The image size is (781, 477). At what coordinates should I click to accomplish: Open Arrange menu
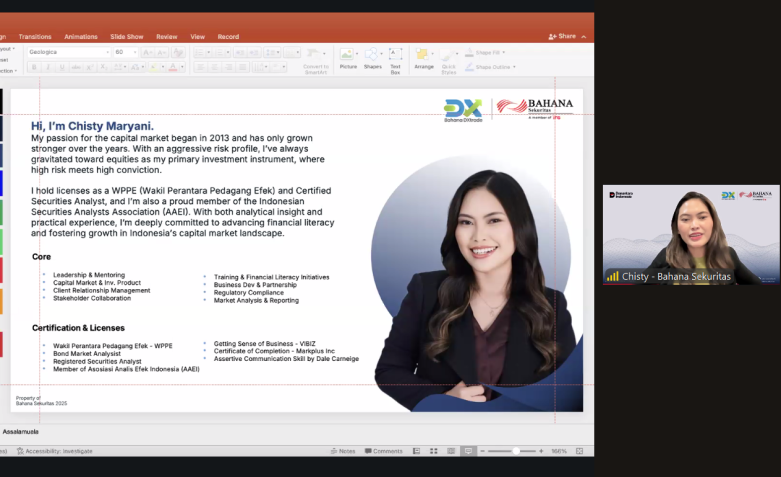click(x=424, y=59)
